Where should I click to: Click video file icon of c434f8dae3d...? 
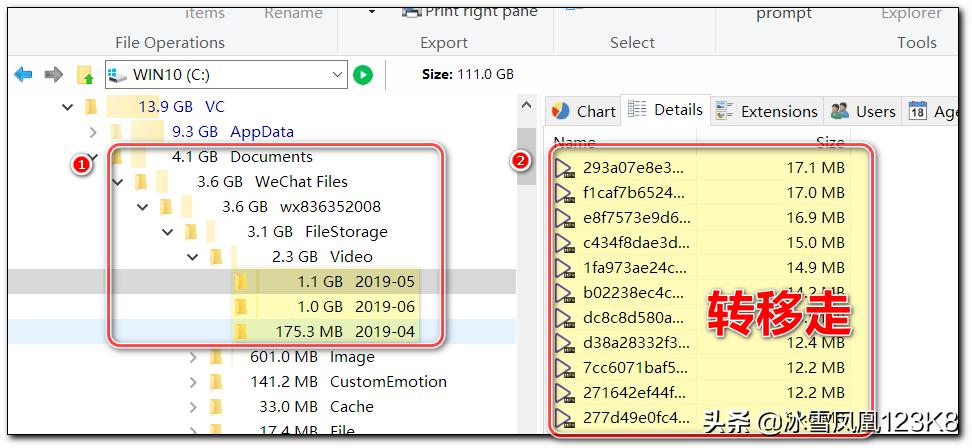(x=564, y=244)
